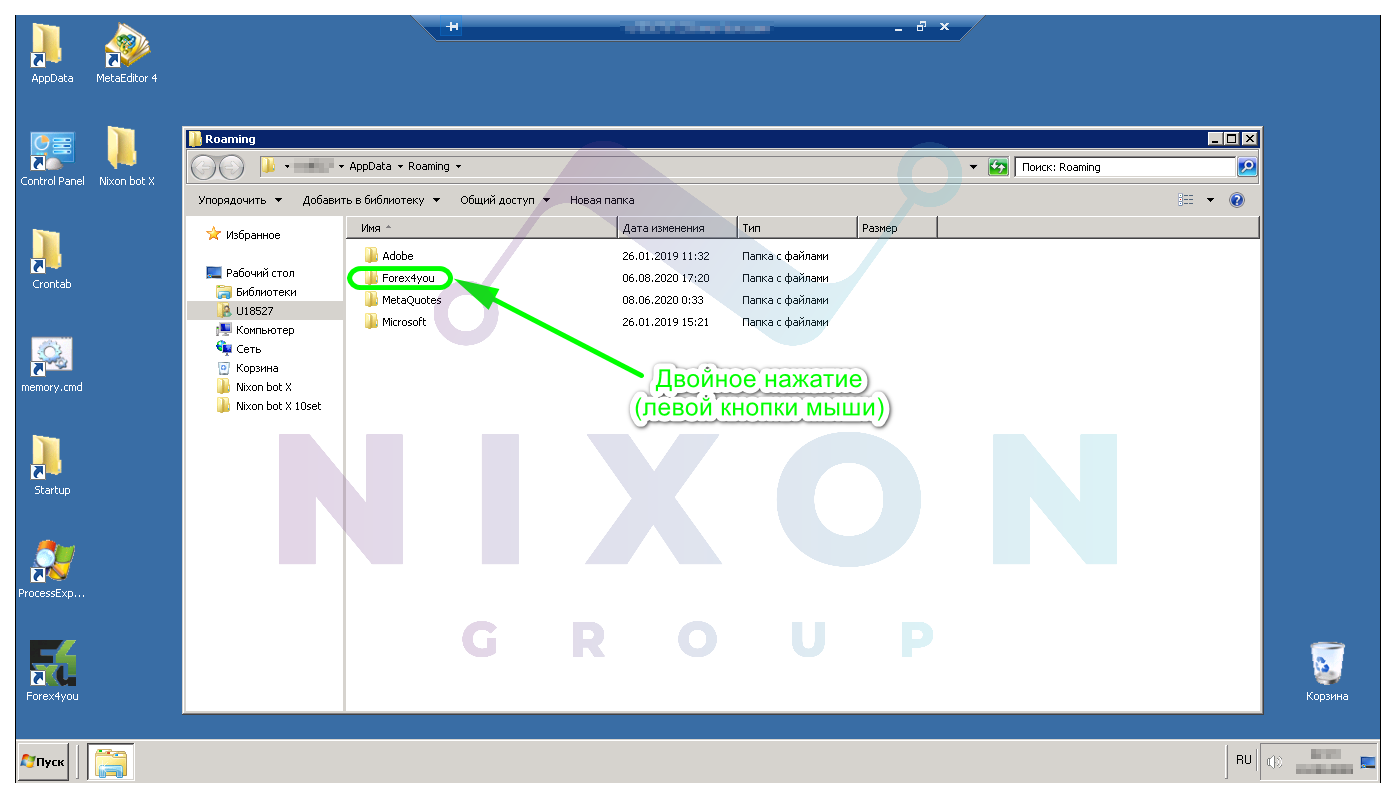
Task: Sort by the Имя column header
Action: (x=481, y=228)
